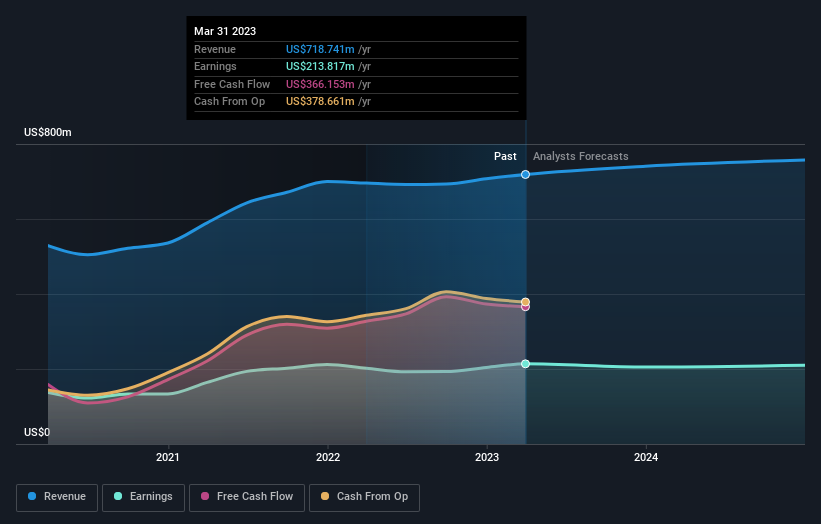Viewport: 821px width, 524px height.
Task: Click the orange dot in Cash From Op legend
Action: (x=325, y=496)
